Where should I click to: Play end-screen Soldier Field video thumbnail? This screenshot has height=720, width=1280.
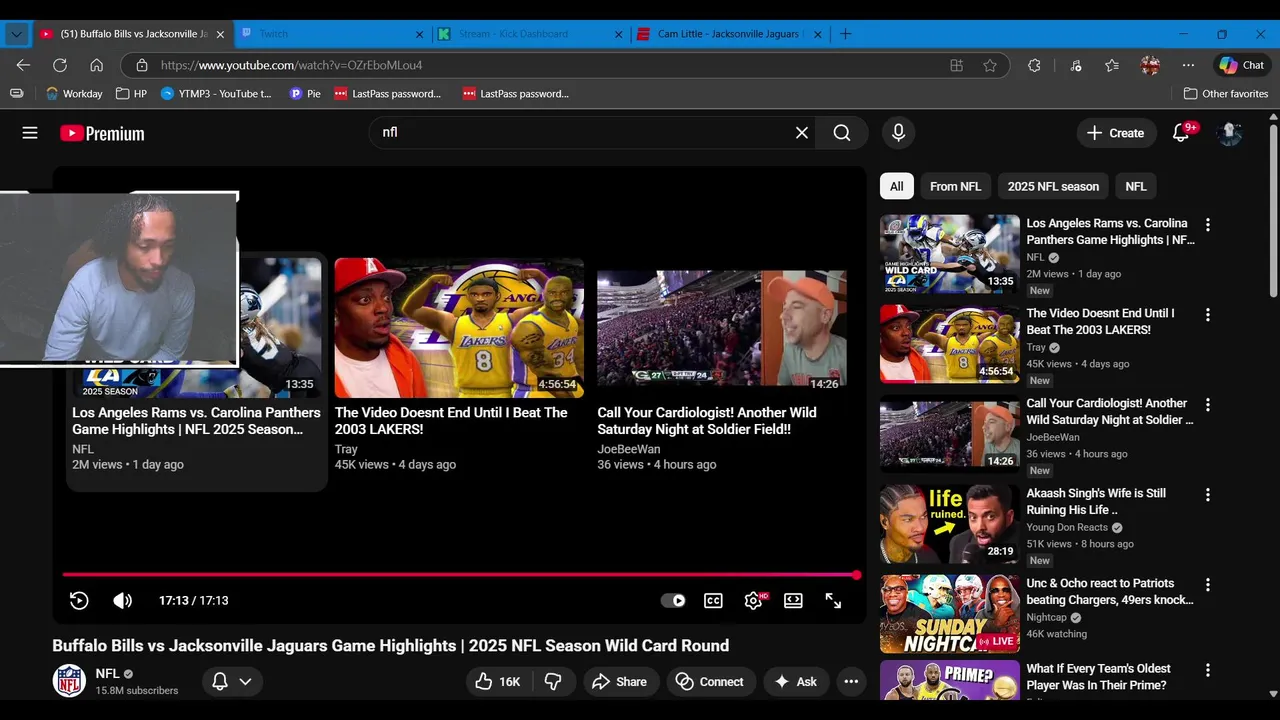[x=722, y=328]
